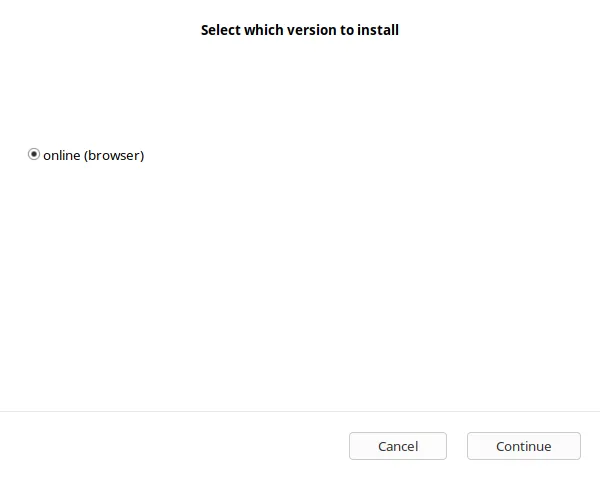The height and width of the screenshot is (480, 600).
Task: Hit Continue to install the selected version
Action: pyautogui.click(x=523, y=446)
